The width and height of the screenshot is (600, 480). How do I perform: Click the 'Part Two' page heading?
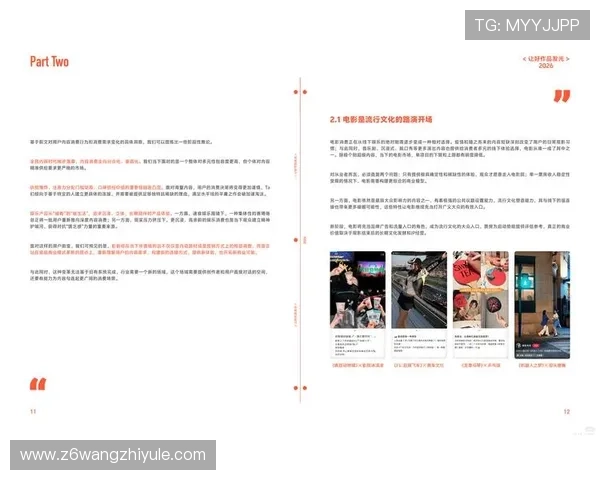pyautogui.click(x=49, y=62)
